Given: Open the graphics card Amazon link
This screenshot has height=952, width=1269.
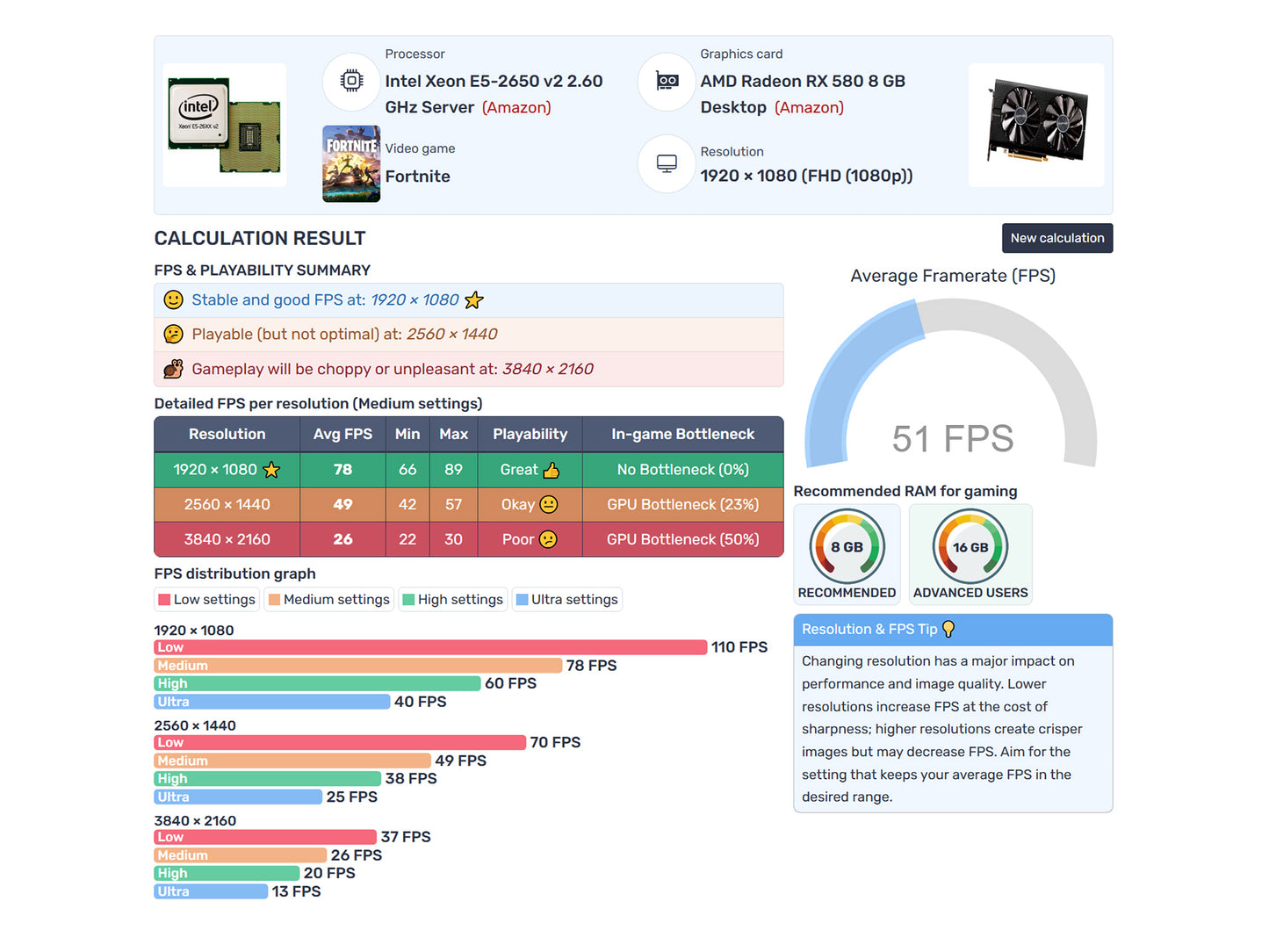Looking at the screenshot, I should pyautogui.click(x=809, y=108).
